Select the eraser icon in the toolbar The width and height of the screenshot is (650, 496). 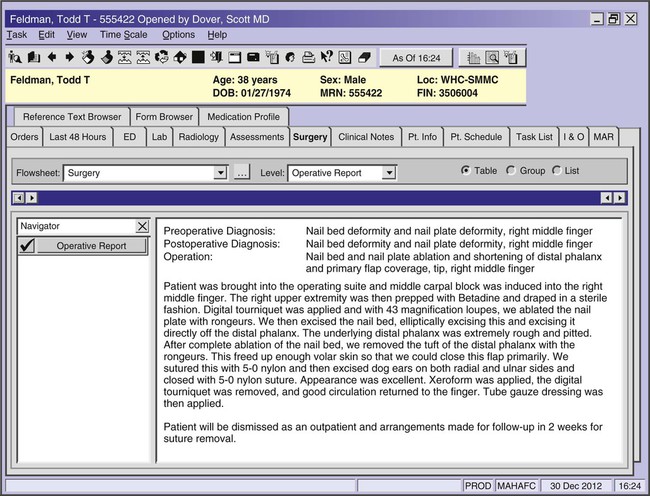[364, 57]
